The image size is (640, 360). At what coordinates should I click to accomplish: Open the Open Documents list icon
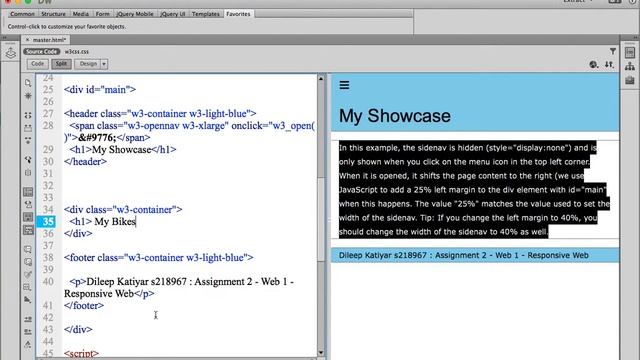(28, 83)
